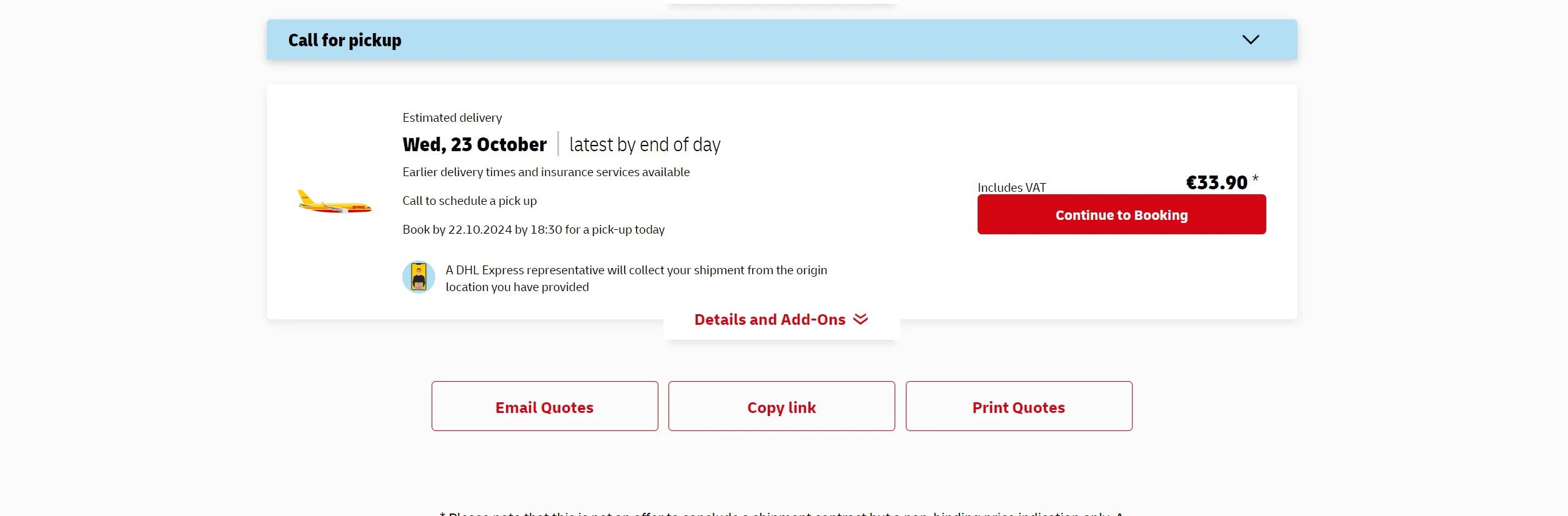This screenshot has width=1568, height=516.
Task: Open Email Quotes
Action: tap(544, 407)
